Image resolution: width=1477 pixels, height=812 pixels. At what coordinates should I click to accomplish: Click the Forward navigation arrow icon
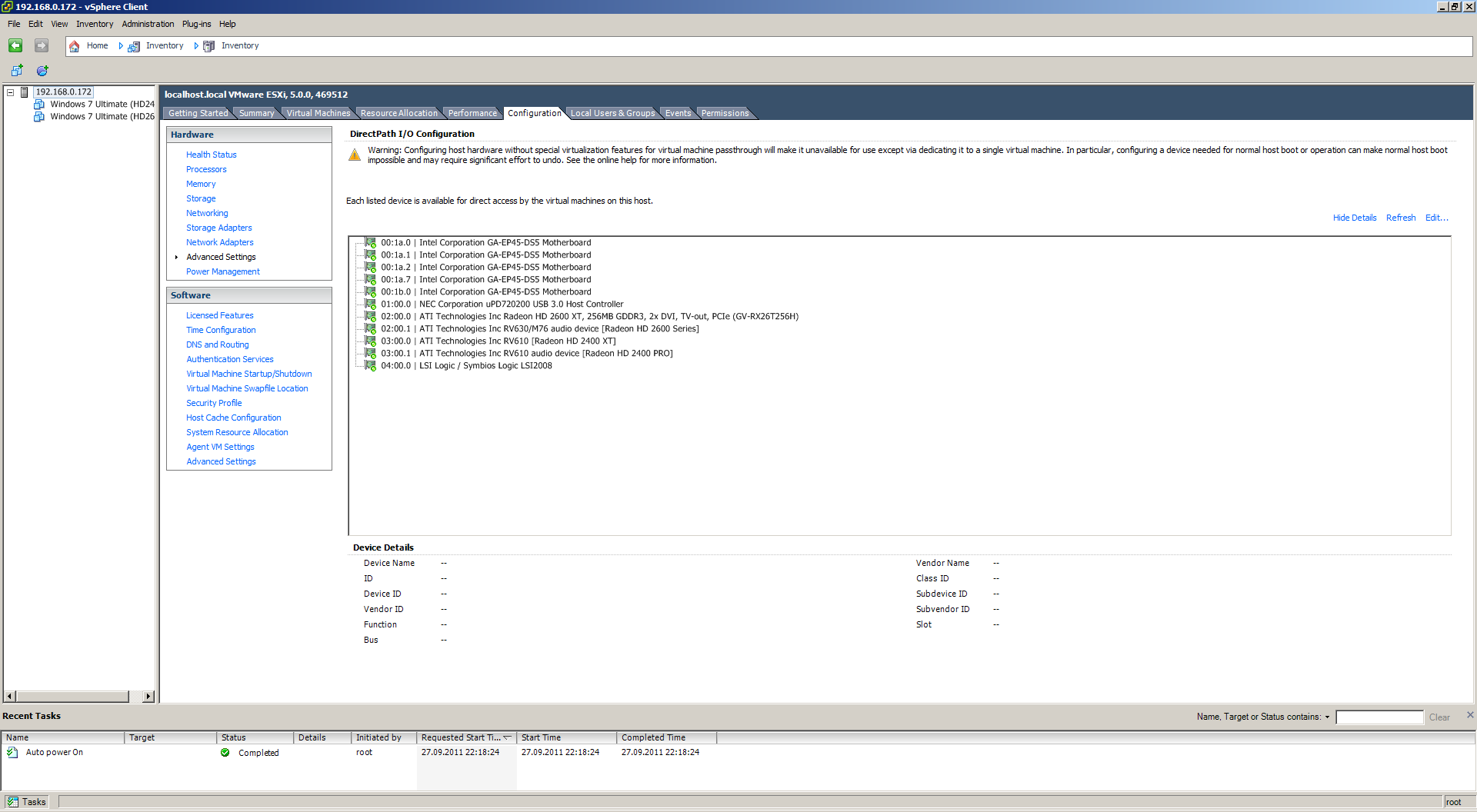(x=42, y=46)
